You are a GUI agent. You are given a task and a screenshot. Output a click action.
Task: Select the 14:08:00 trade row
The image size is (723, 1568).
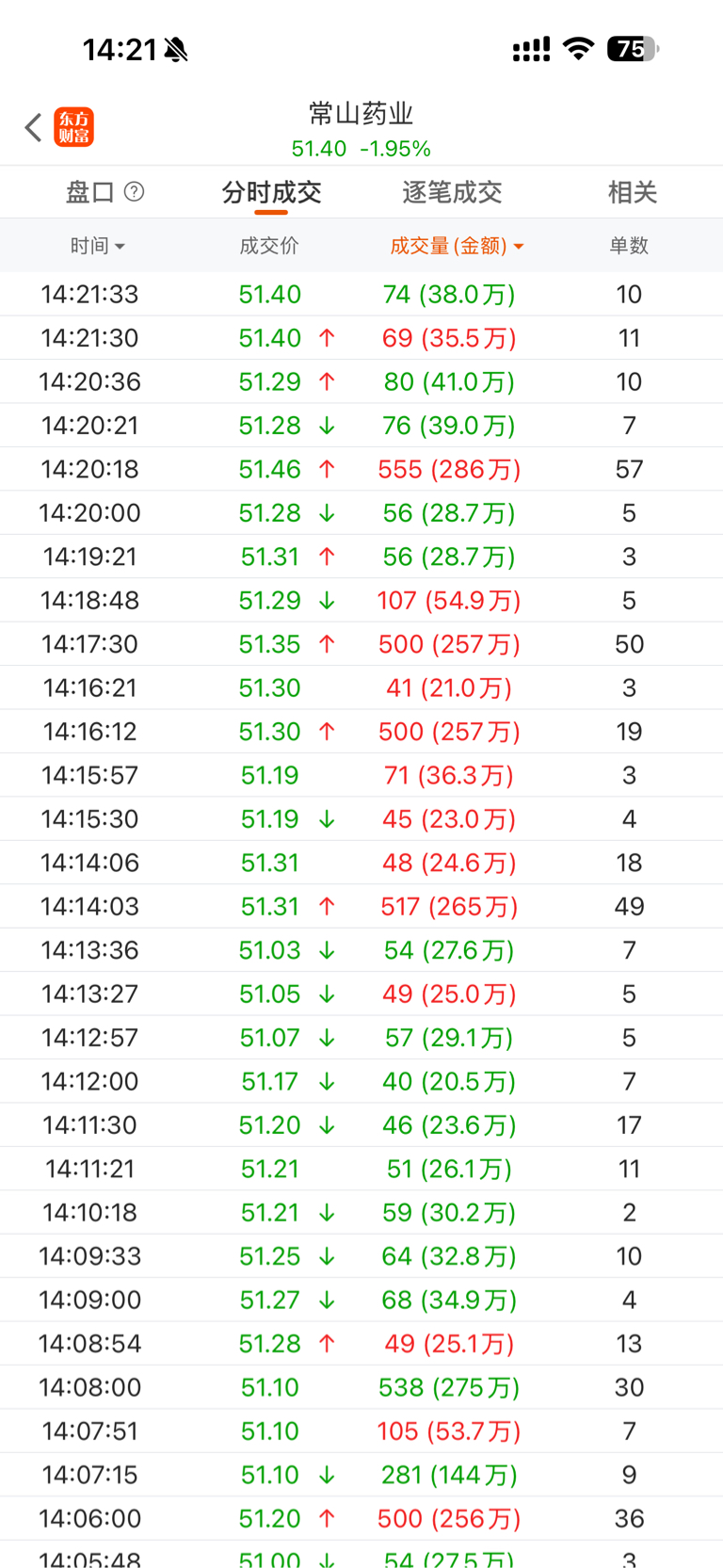[x=361, y=1387]
